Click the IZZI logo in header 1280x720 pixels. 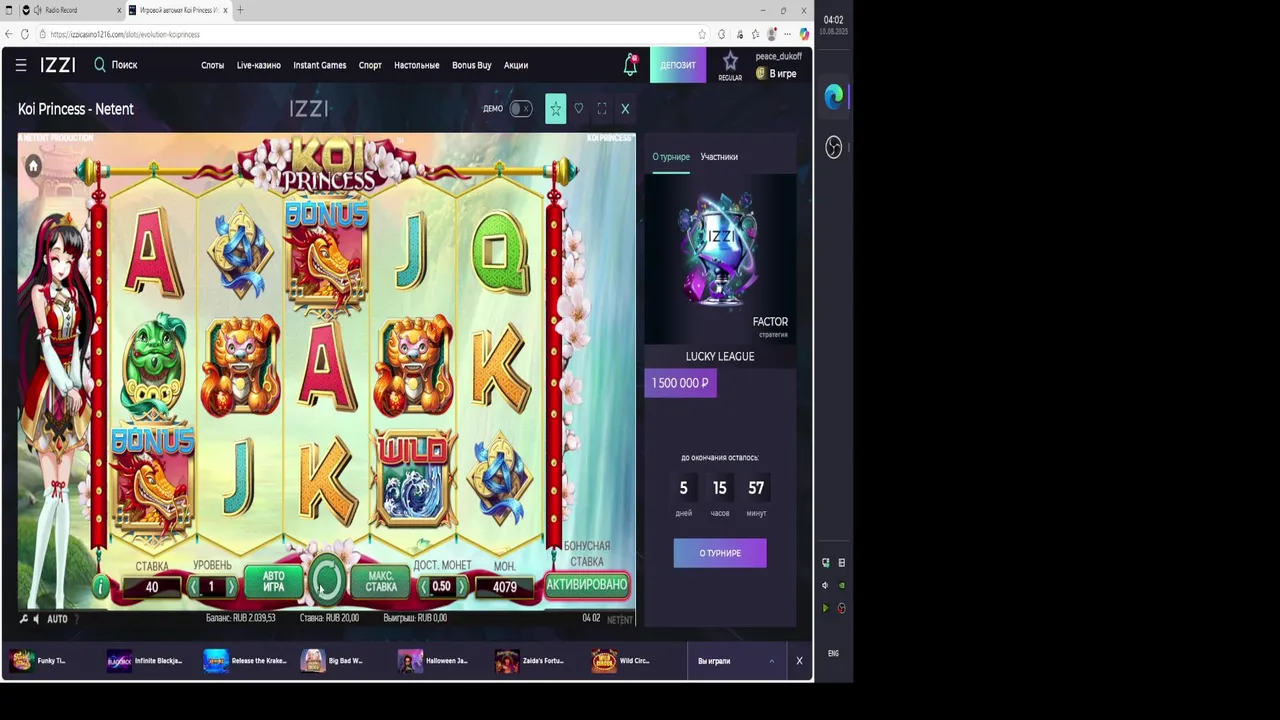[58, 65]
